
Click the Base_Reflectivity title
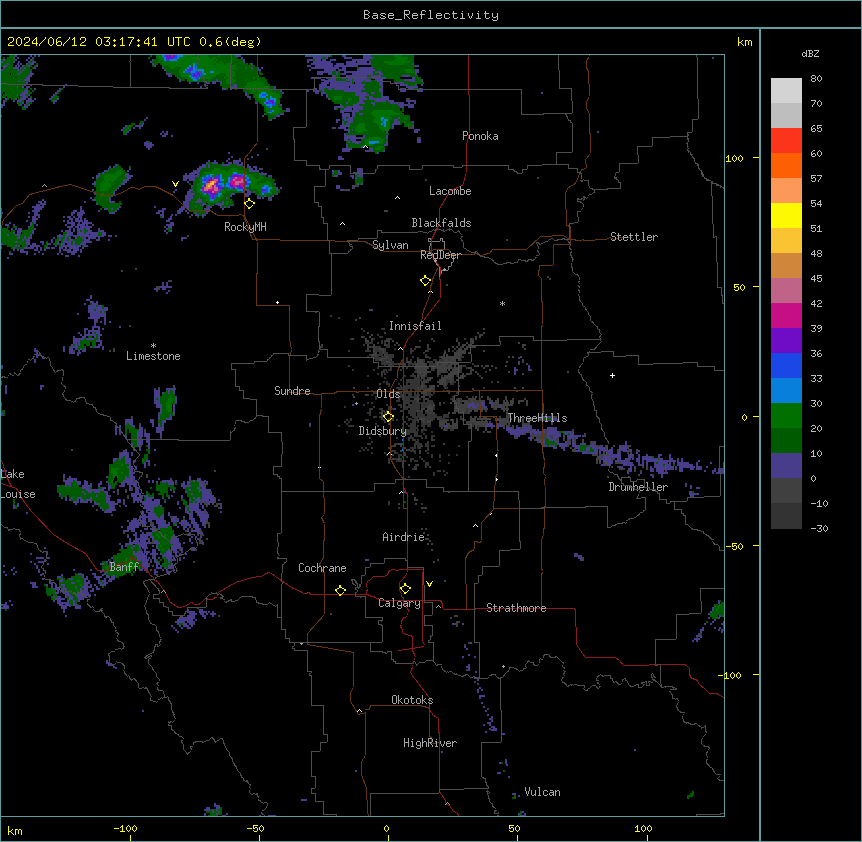(431, 15)
